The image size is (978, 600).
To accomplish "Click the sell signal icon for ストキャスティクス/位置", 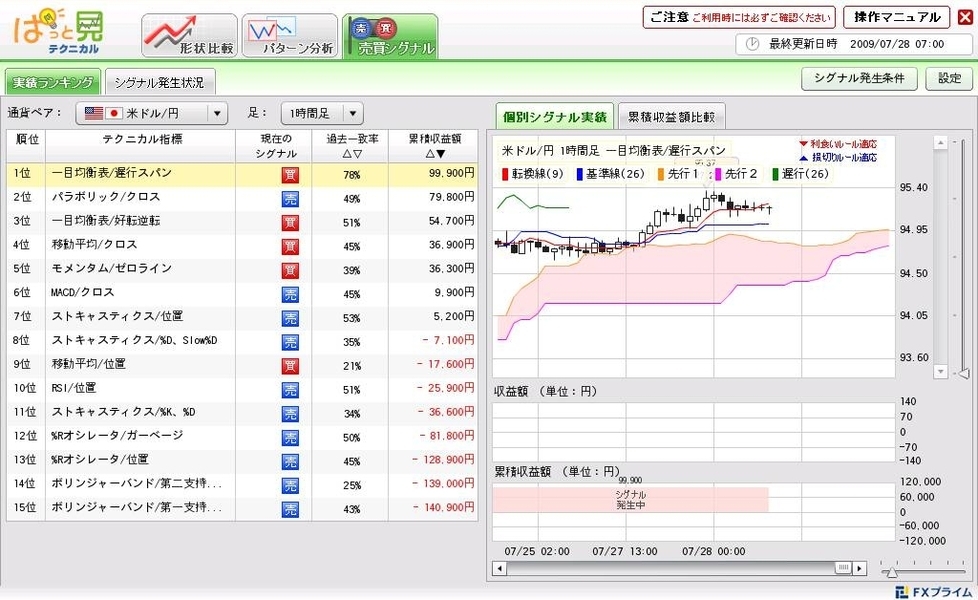I will click(x=290, y=318).
